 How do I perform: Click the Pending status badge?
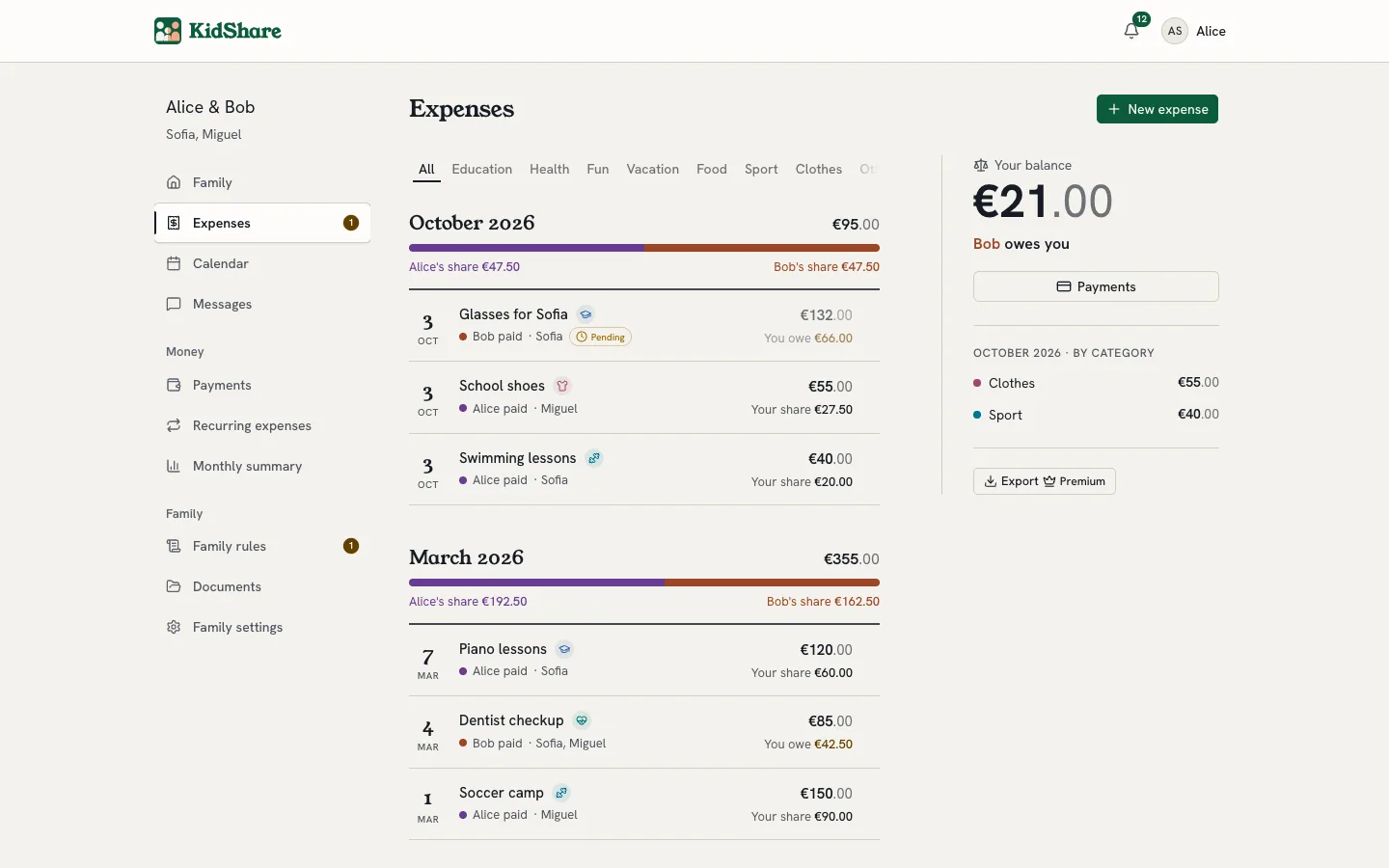(x=600, y=337)
